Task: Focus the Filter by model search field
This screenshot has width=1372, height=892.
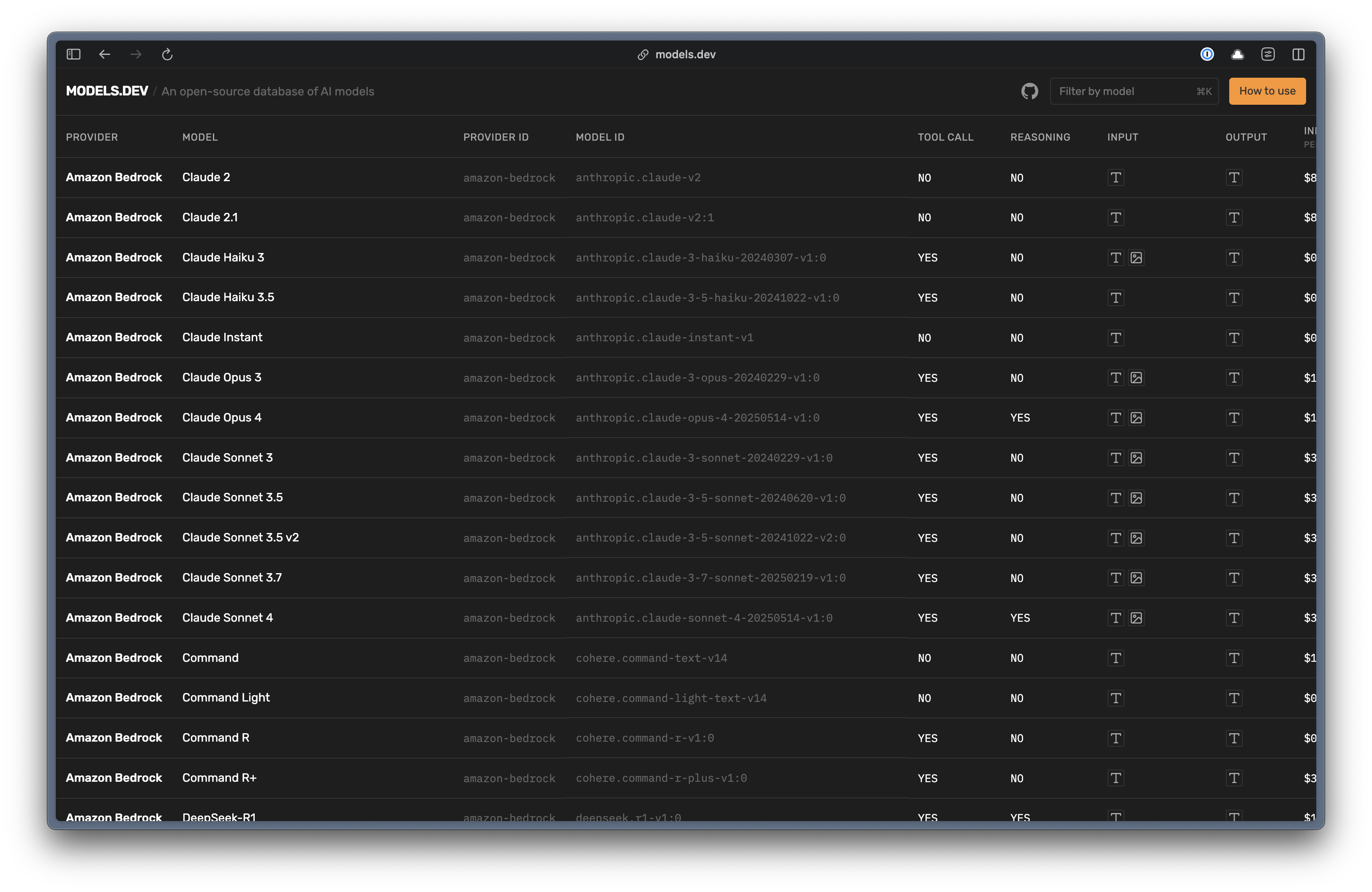Action: 1134,91
